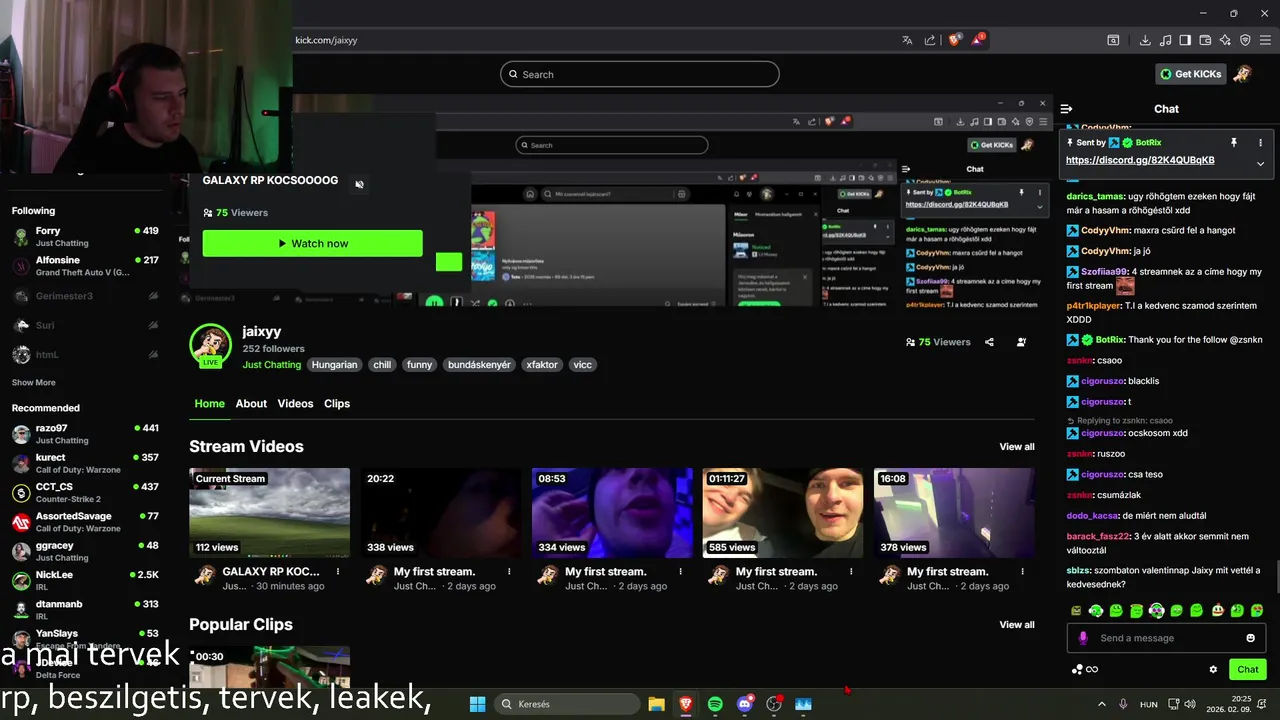Image resolution: width=1280 pixels, height=720 pixels.
Task: Unpin the BotRix pinned message
Action: pos(1234,143)
